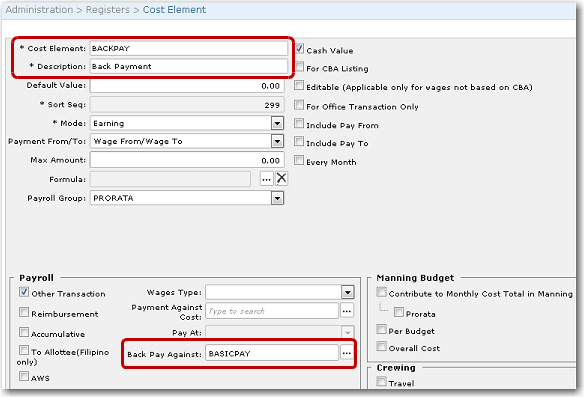The width and height of the screenshot is (584, 397).
Task: Open the Payment From/To dropdown
Action: 277,141
